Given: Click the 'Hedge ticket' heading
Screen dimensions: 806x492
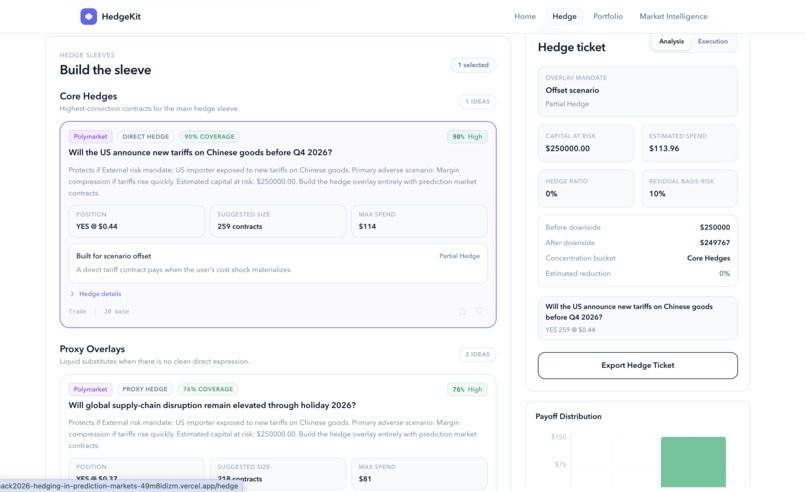Looking at the screenshot, I should pos(572,47).
